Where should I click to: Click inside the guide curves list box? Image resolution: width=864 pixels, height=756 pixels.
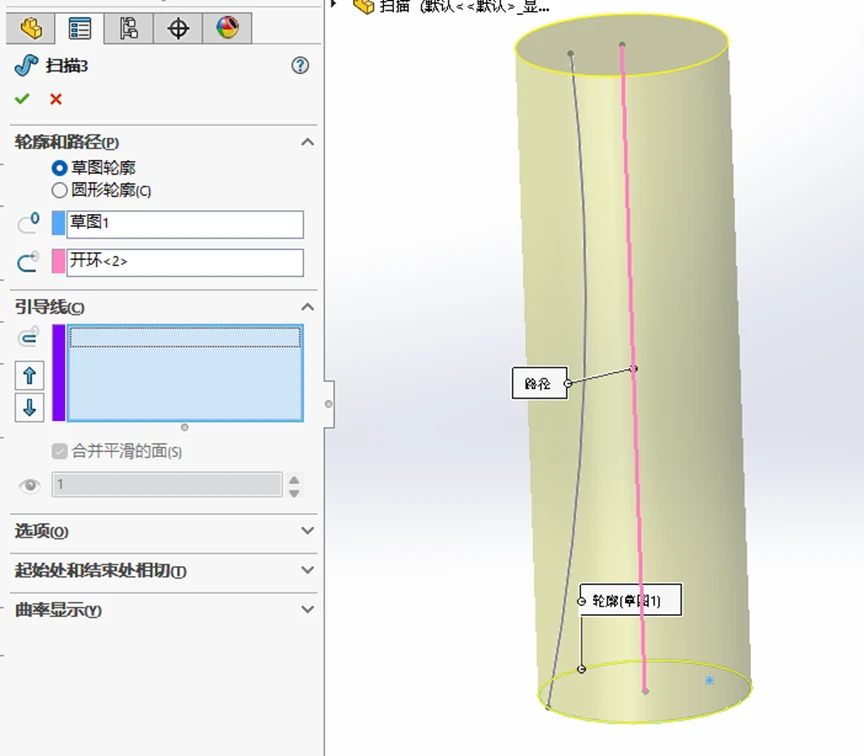click(185, 373)
